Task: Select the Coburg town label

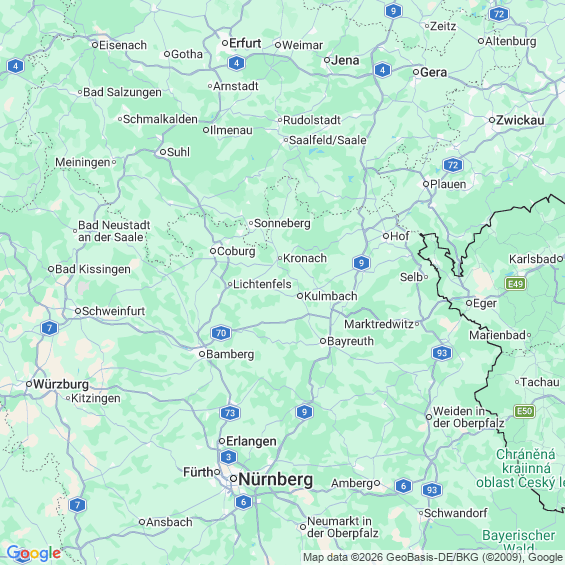Action: pyautogui.click(x=236, y=251)
